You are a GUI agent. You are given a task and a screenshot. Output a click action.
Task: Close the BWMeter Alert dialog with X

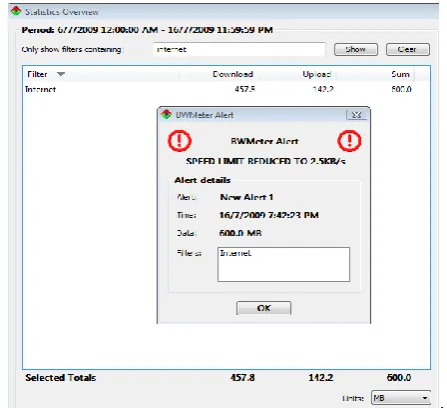356,115
